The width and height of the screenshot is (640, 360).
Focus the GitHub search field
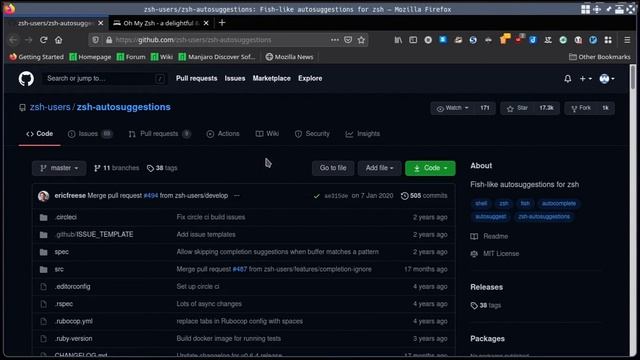click(105, 78)
